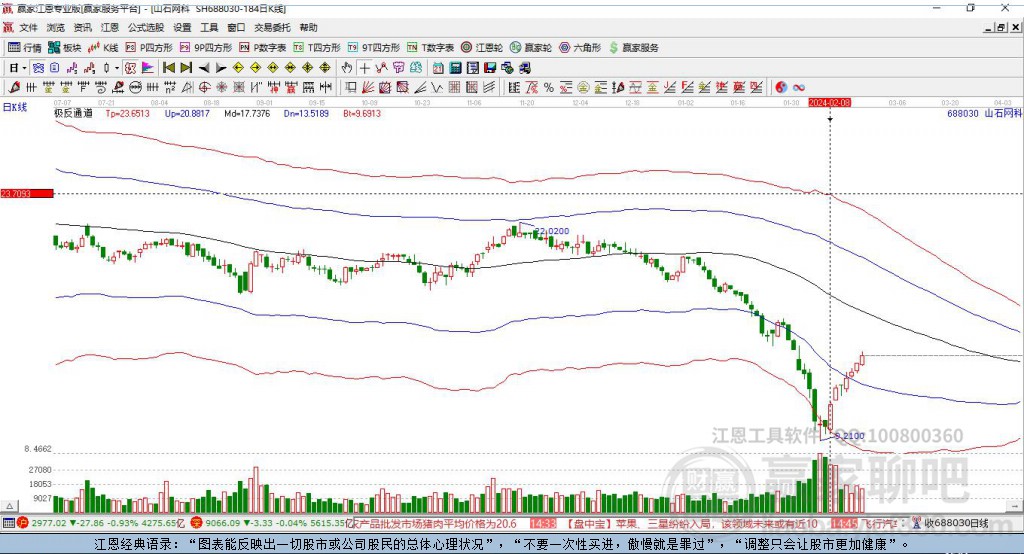Launch the 江恩轮 Gann wheel
Image resolution: width=1024 pixels, height=554 pixels.
pyautogui.click(x=482, y=48)
